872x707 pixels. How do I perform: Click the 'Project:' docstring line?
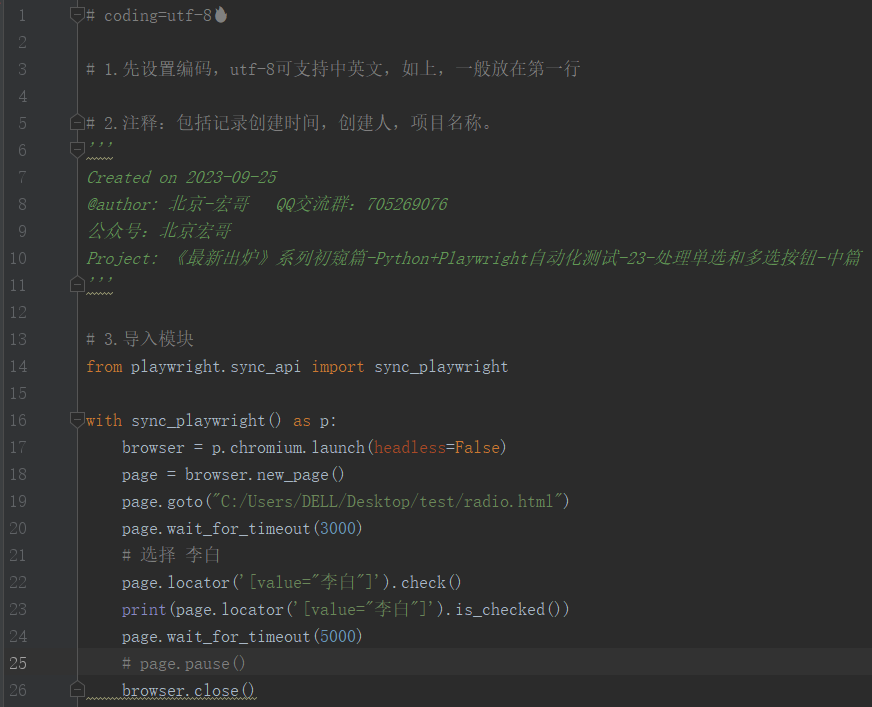(473, 258)
